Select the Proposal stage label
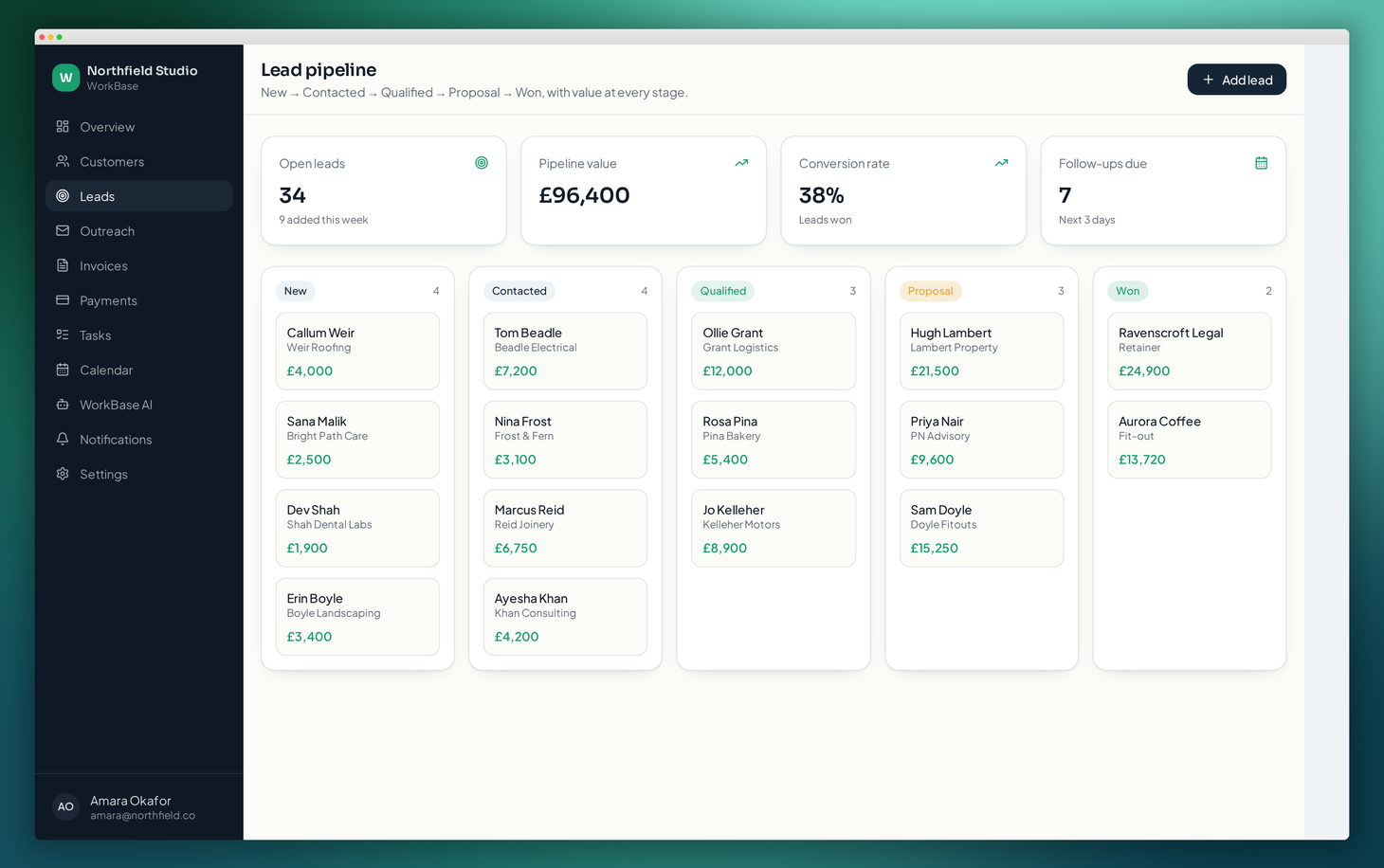This screenshot has width=1384, height=868. [x=930, y=291]
